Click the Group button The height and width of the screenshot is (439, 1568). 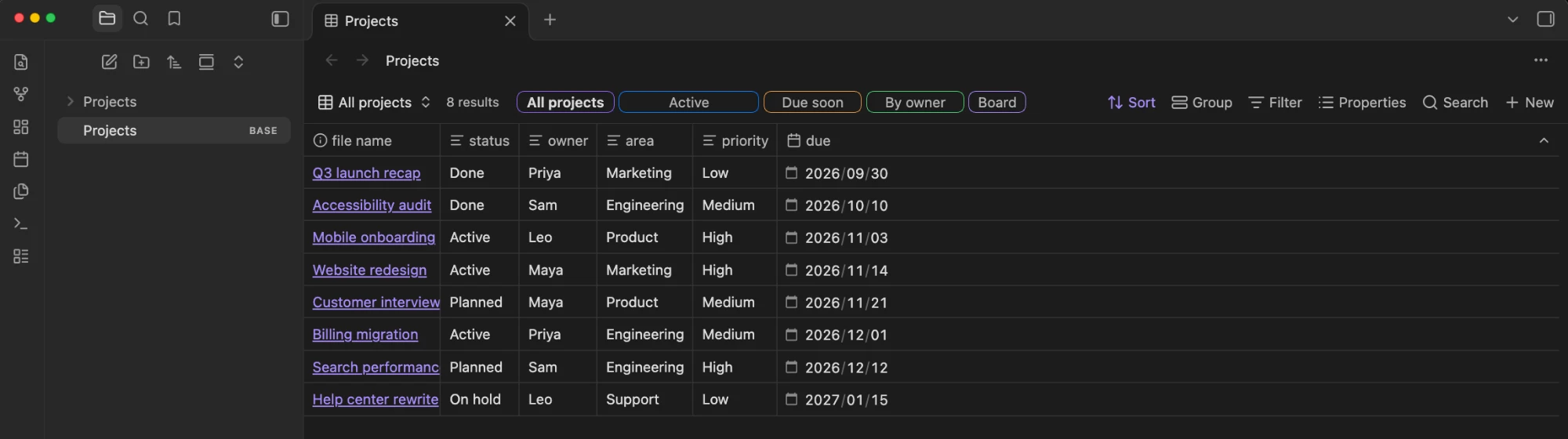(x=1202, y=103)
